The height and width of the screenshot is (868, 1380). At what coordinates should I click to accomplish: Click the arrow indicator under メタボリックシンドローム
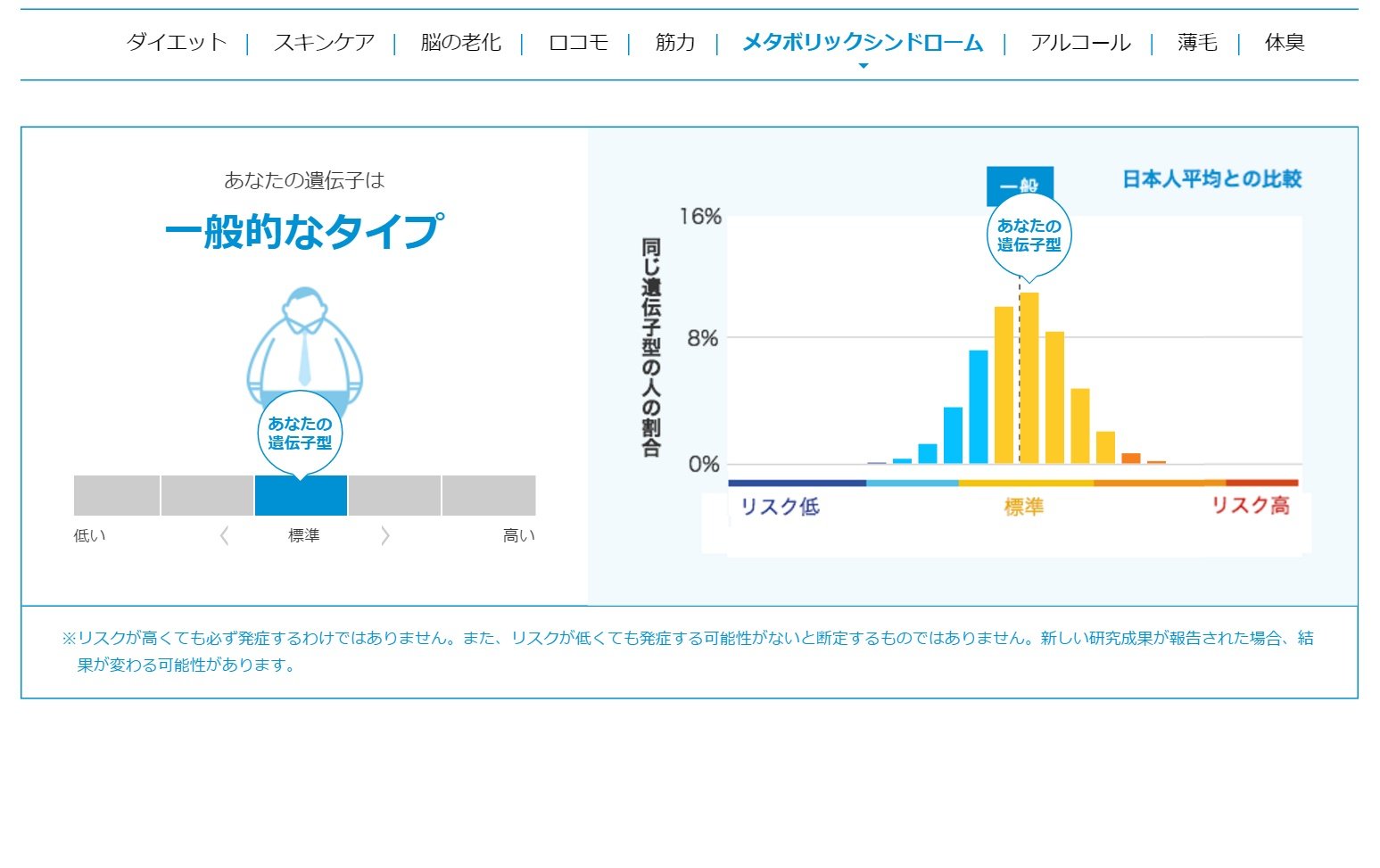tap(862, 66)
